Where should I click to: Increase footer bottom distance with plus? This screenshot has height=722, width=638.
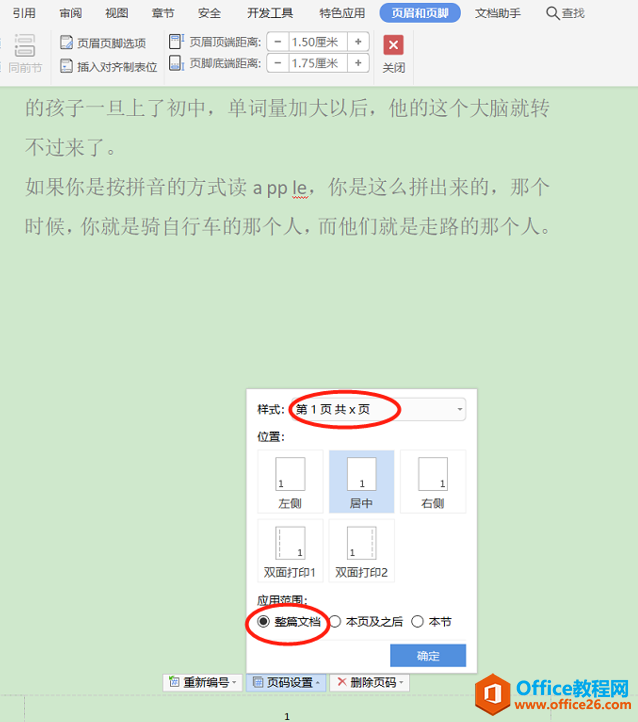358,63
